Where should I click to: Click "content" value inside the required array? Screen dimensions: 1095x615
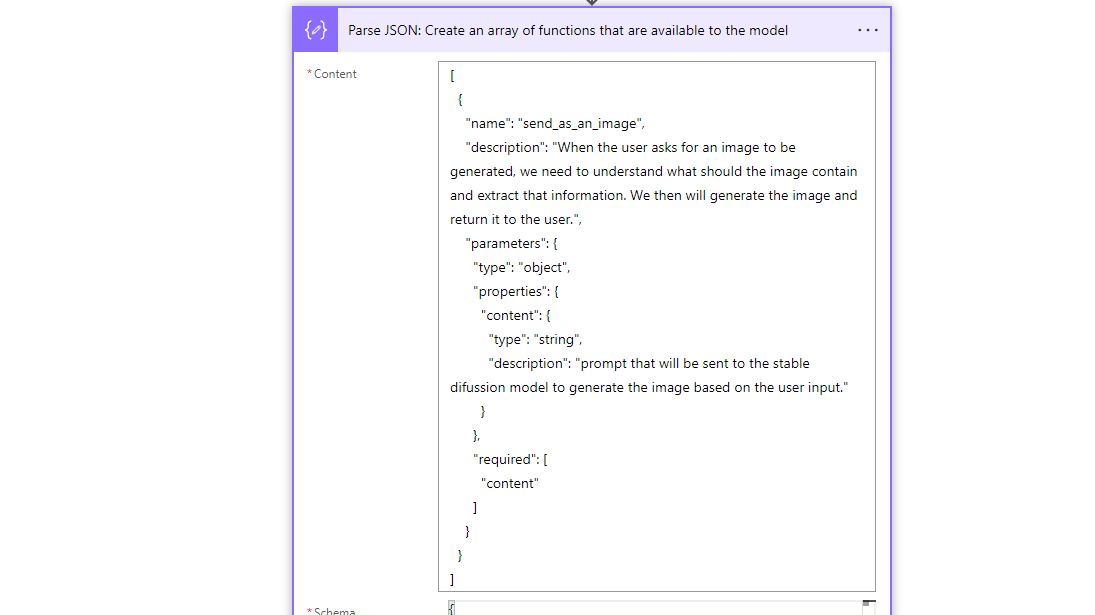coord(510,483)
